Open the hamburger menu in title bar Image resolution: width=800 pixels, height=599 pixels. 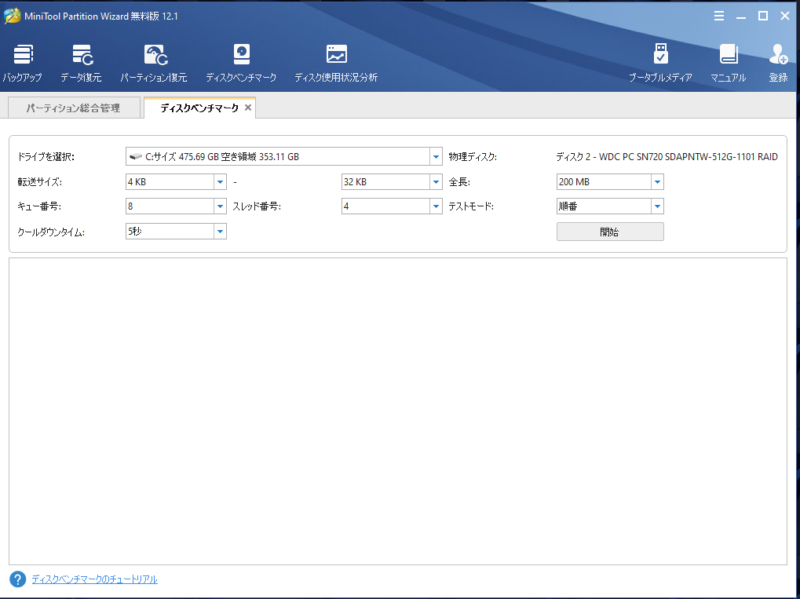[x=719, y=16]
